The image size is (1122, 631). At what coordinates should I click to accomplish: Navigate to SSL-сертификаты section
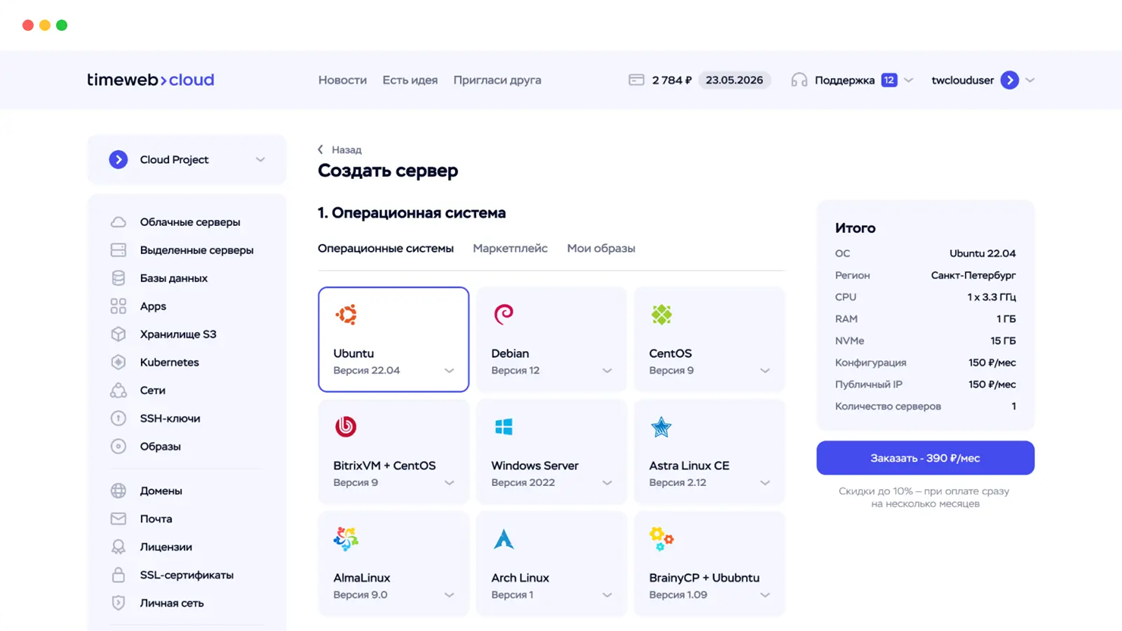(188, 575)
